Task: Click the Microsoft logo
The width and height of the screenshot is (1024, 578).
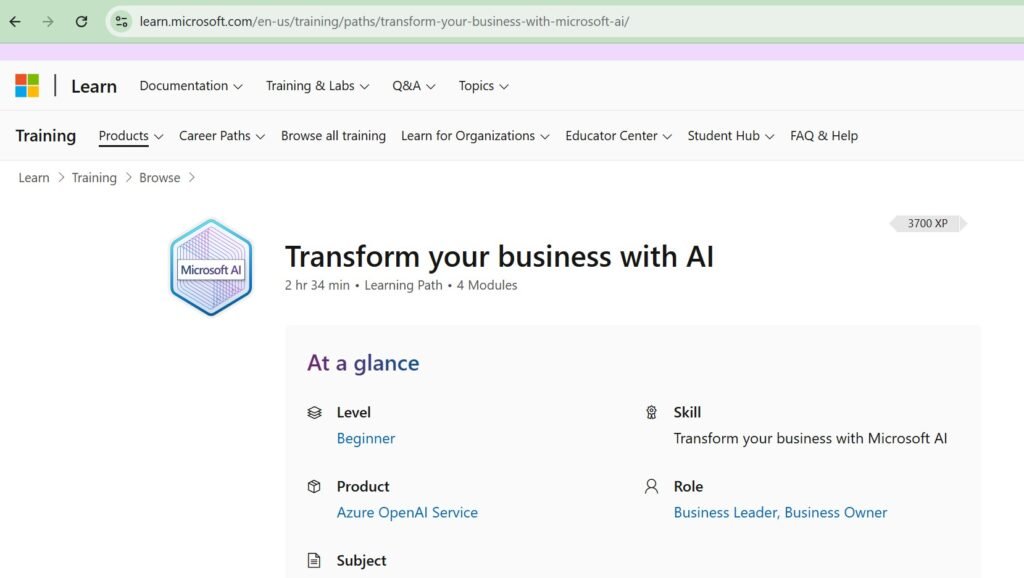Action: (x=27, y=86)
